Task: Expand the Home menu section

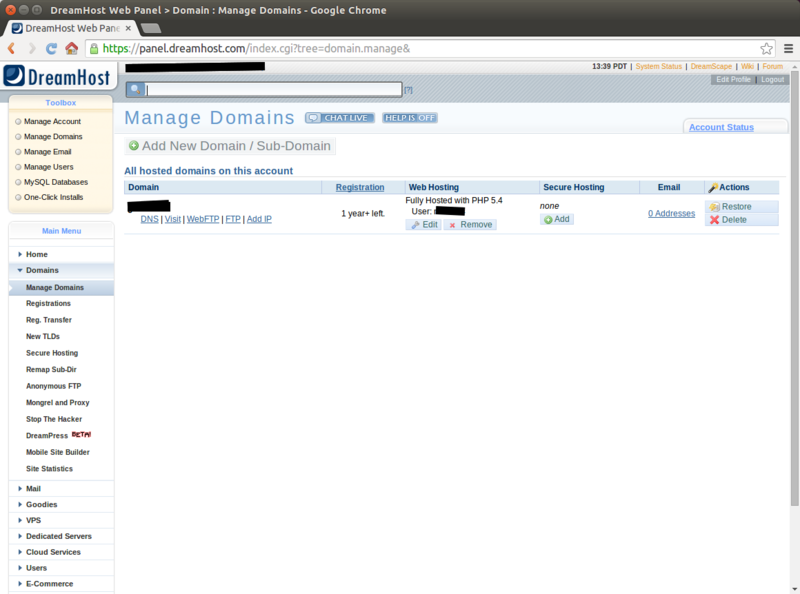Action: tap(61, 254)
